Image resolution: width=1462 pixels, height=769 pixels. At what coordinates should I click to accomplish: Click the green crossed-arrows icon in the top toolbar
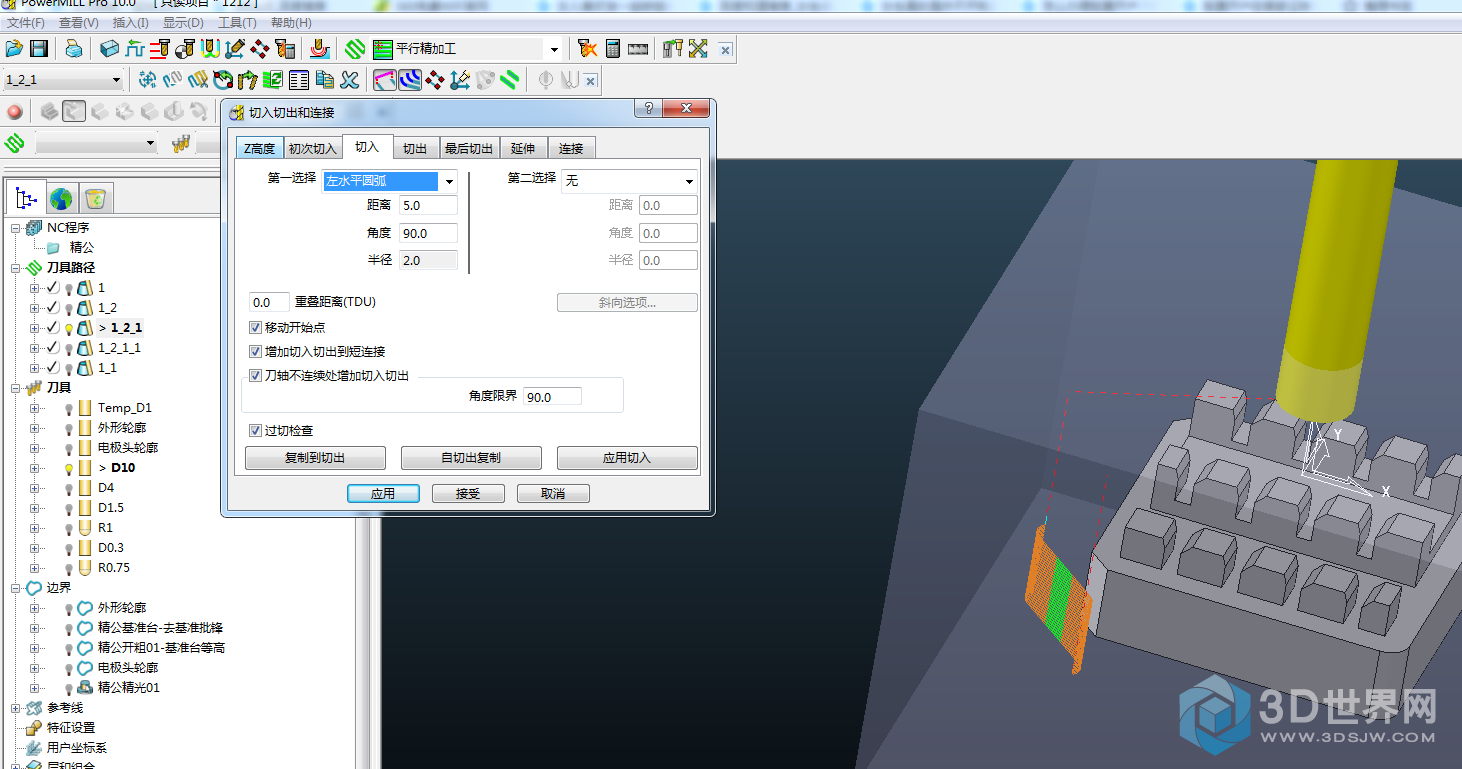tap(698, 48)
